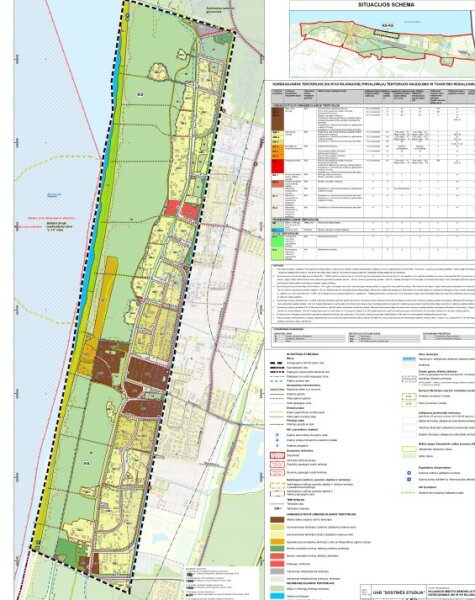Click the pale yellow single-family residential legend swatch

point(277,534)
